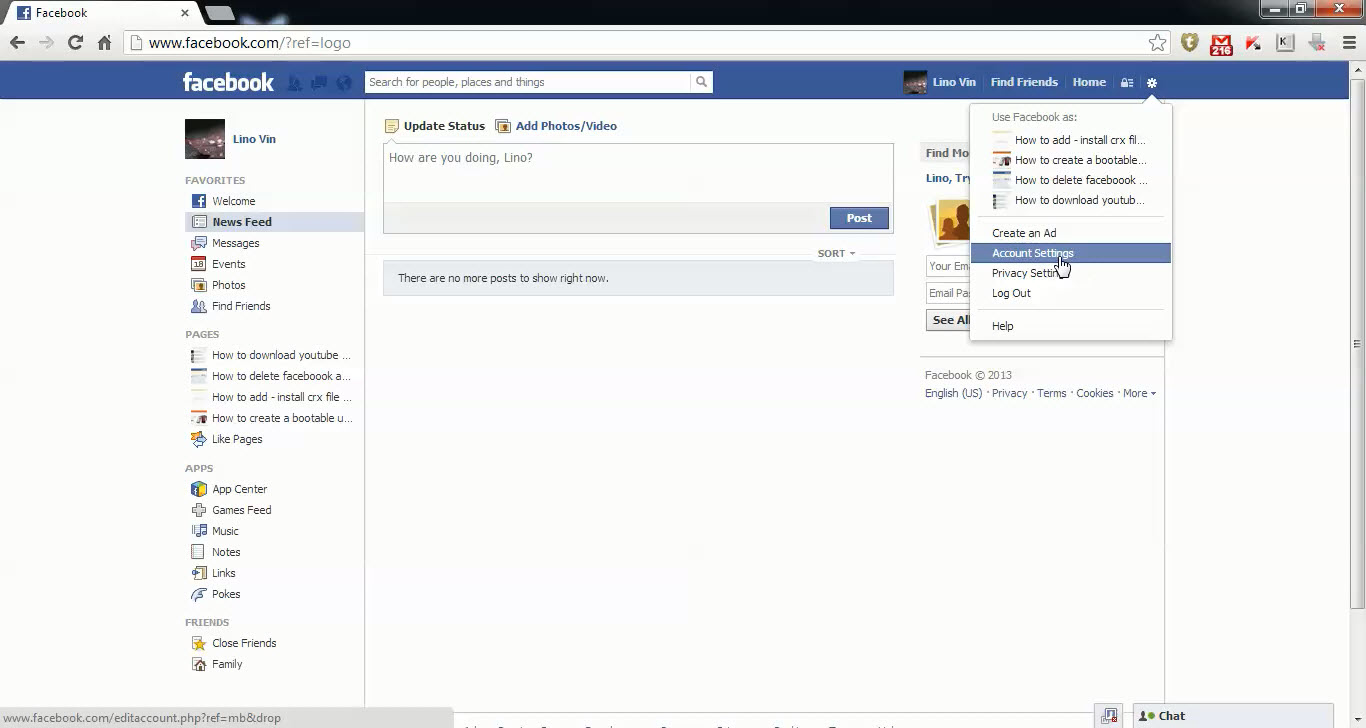The image size is (1366, 728).
Task: Open a new browser tab
Action: click(221, 13)
